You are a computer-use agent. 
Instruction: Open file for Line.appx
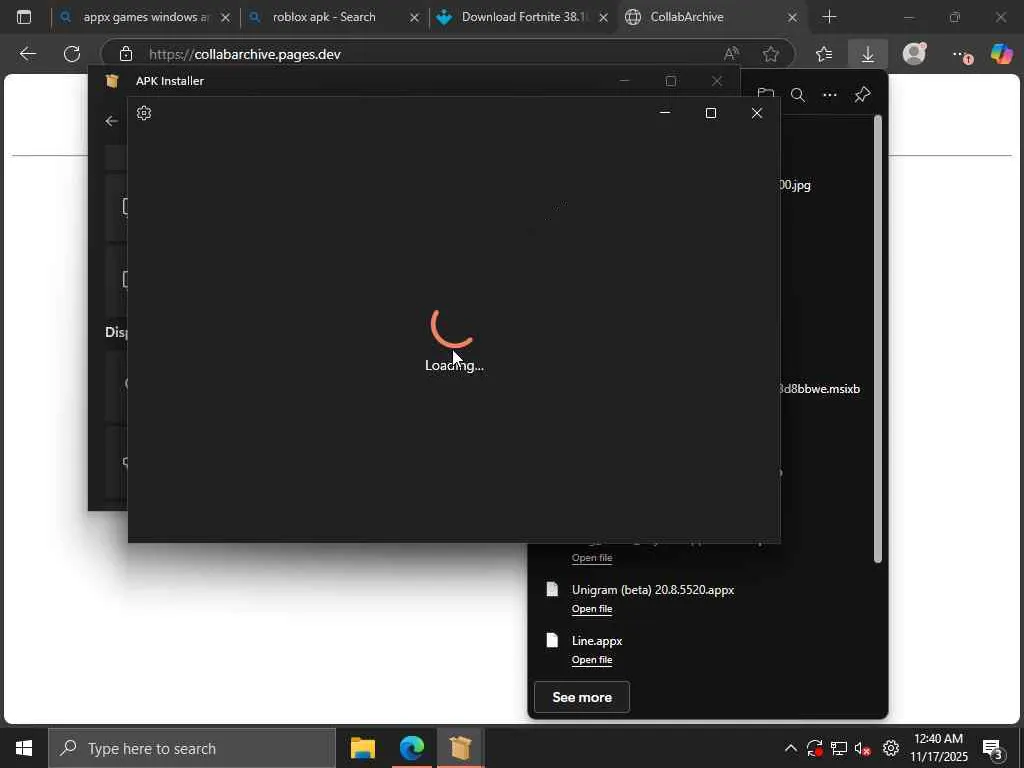point(592,660)
